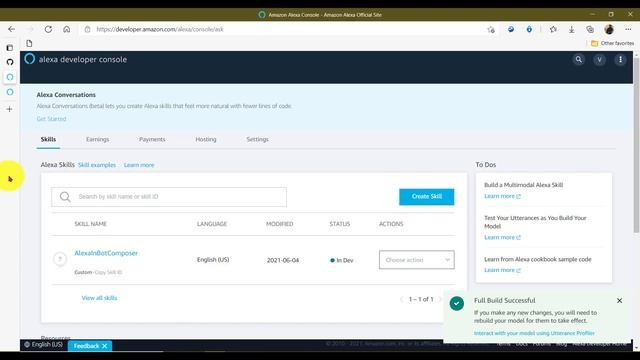The height and width of the screenshot is (360, 640).
Task: Learn more about Alexa cookbook sample code
Action: [x=502, y=270]
